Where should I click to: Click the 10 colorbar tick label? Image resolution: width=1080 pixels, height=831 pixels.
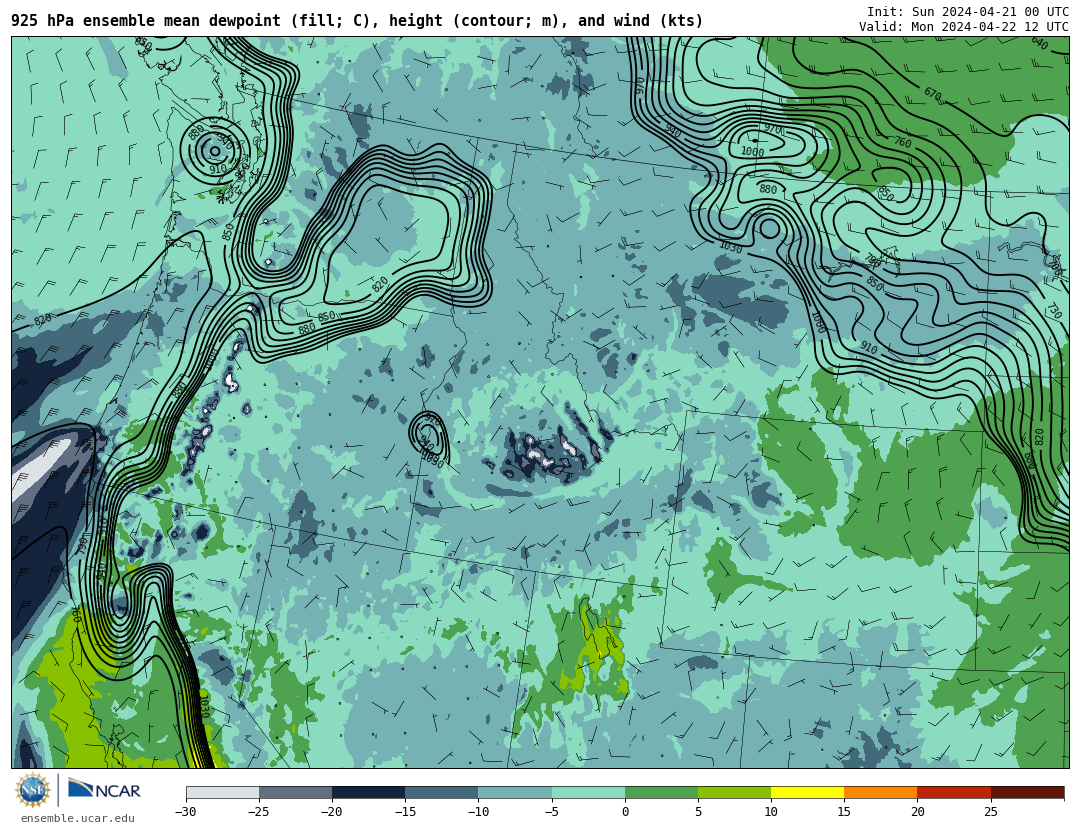(771, 812)
